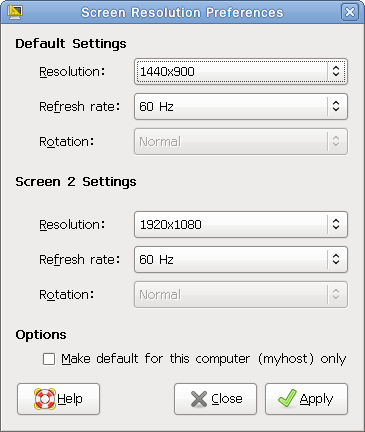Open Default Settings Resolution dropdown showing 1440x900
The image size is (365, 432).
pos(241,71)
